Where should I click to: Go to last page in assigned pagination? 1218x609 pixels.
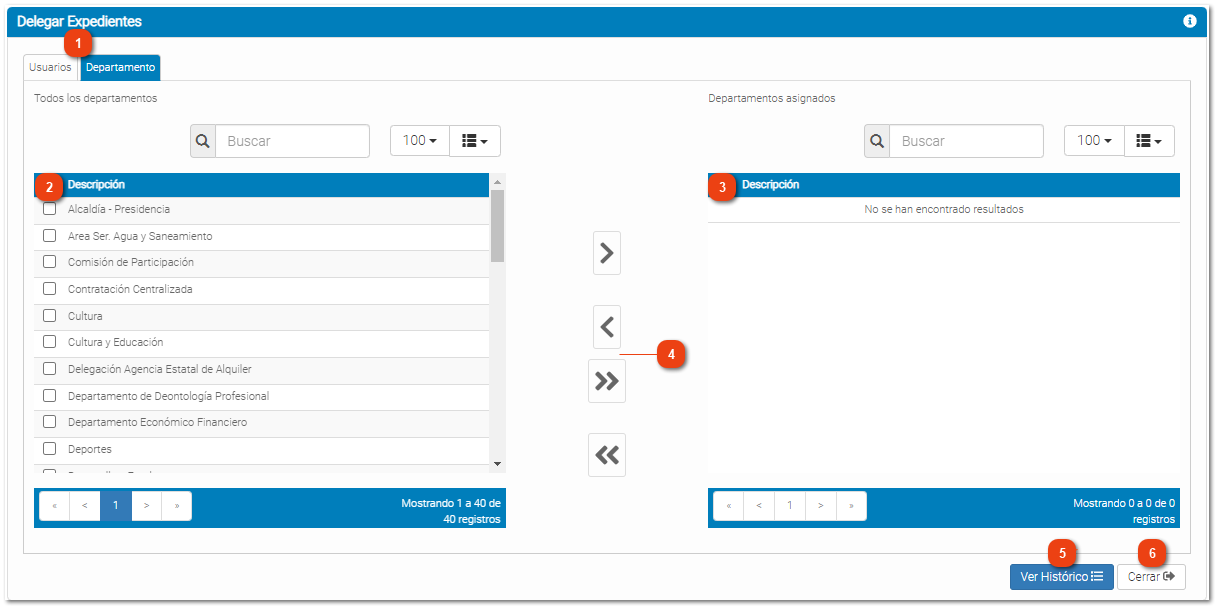[x=851, y=506]
